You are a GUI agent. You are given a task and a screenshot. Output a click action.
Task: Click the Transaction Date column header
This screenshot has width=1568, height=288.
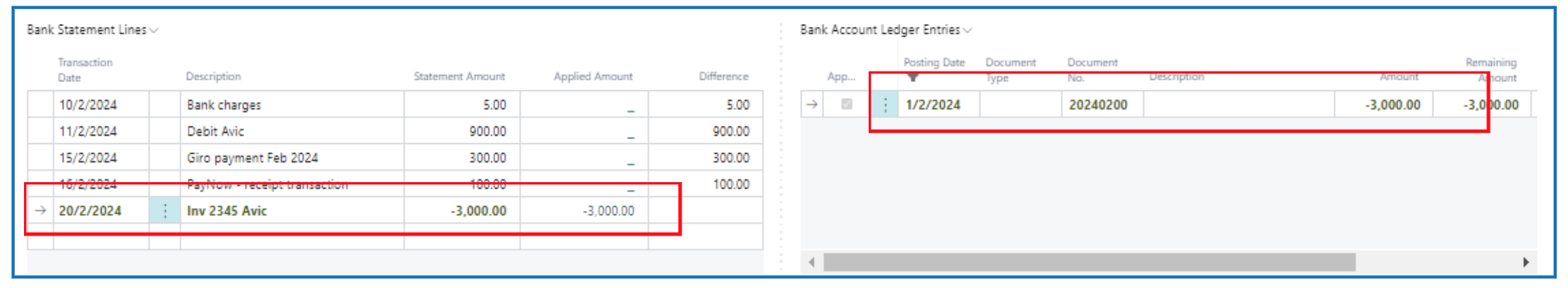click(x=85, y=69)
